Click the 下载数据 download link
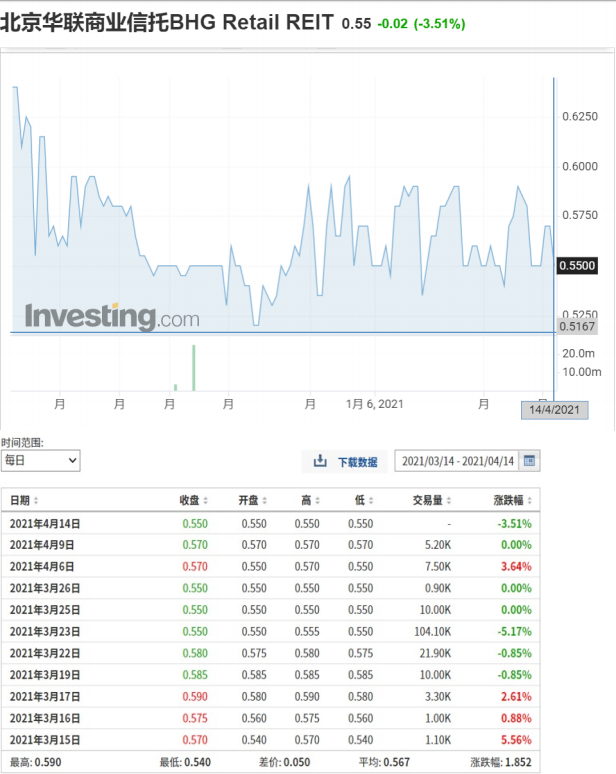616x774 pixels. [x=357, y=462]
